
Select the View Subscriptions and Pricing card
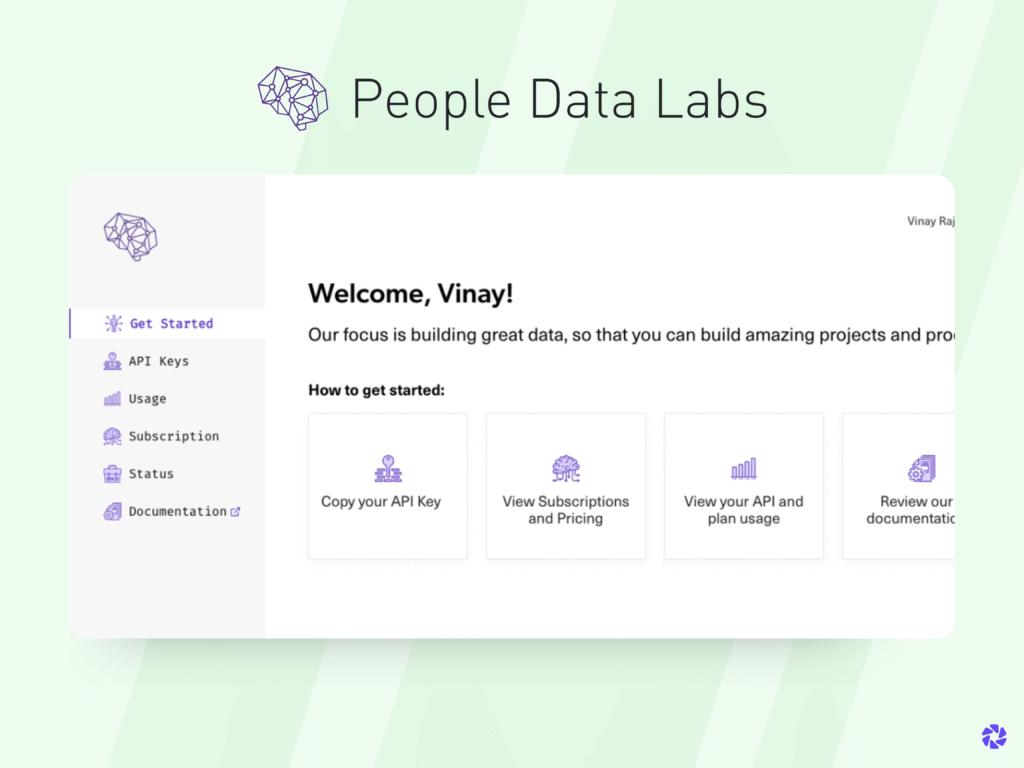565,486
